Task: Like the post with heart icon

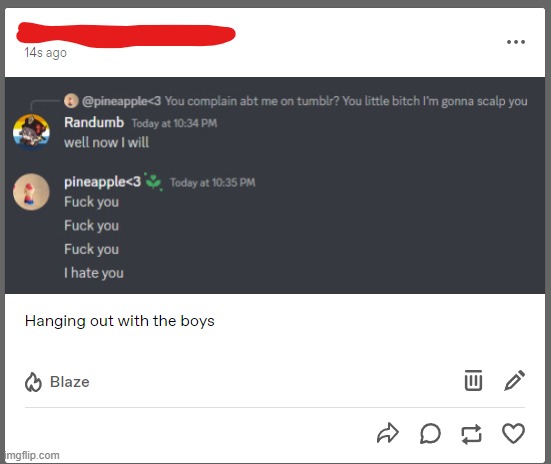Action: coord(513,433)
